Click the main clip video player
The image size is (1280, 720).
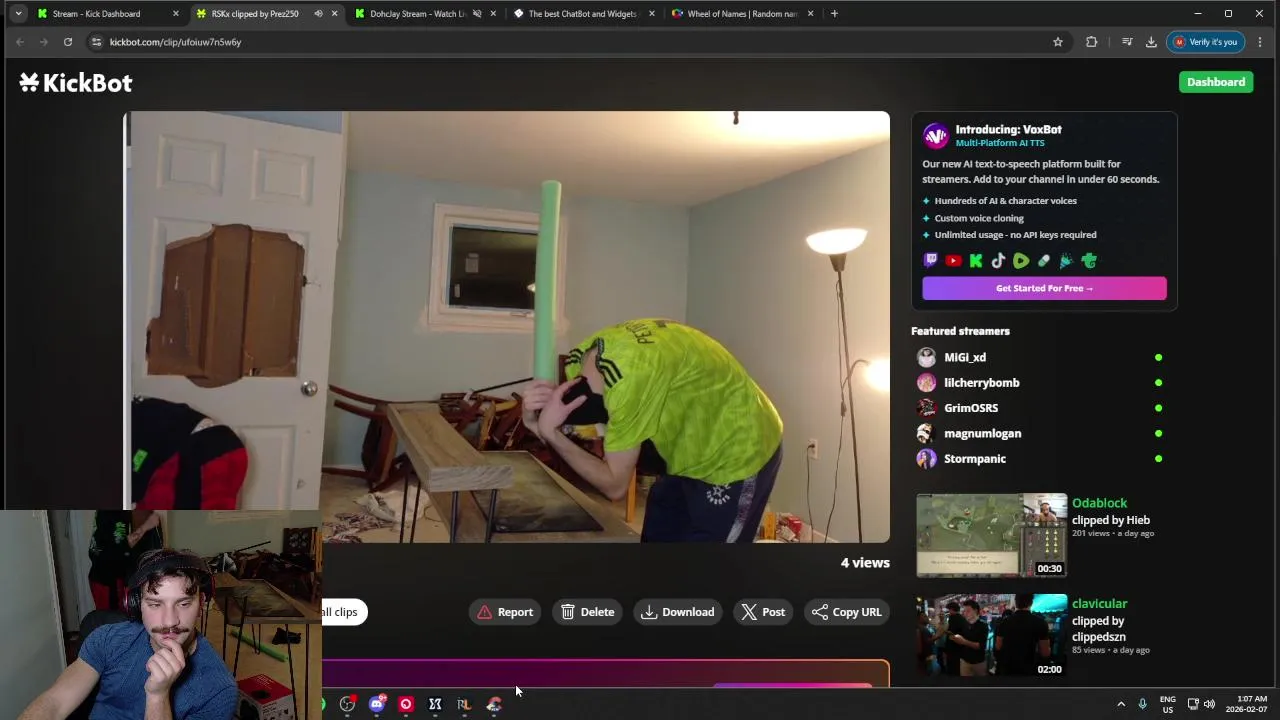506,327
